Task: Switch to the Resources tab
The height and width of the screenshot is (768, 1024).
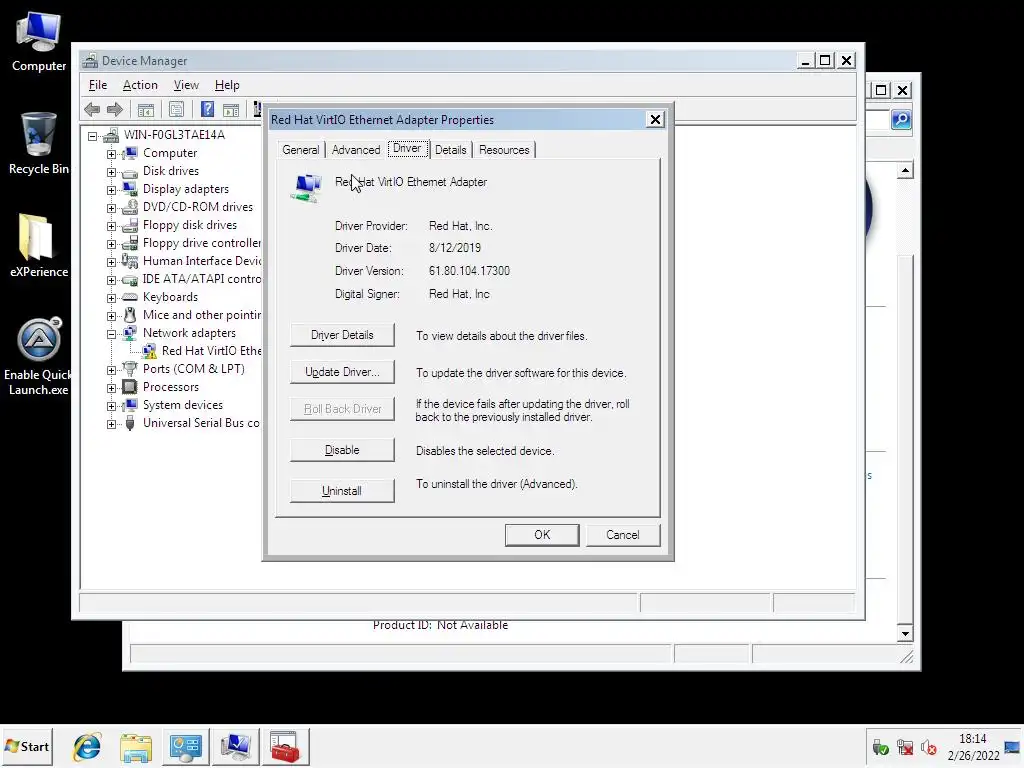Action: [504, 150]
